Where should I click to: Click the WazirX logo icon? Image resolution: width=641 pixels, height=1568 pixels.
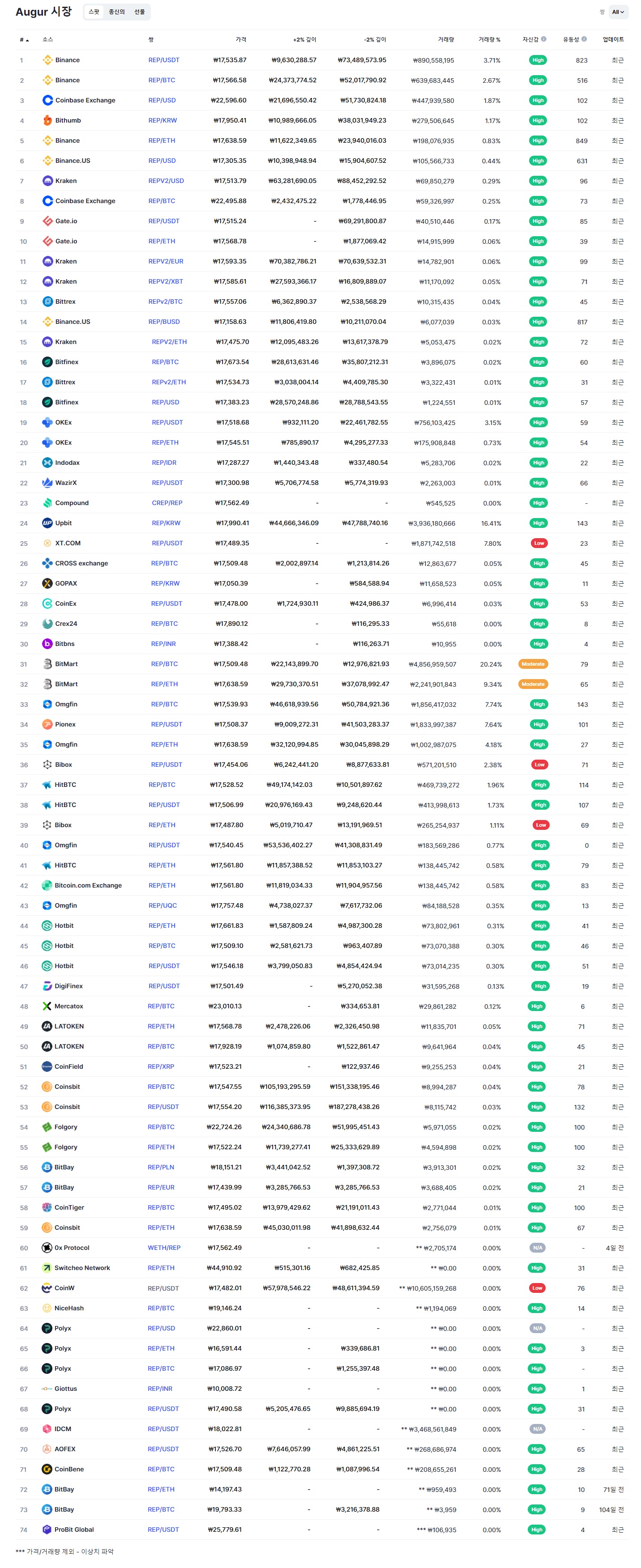[x=47, y=483]
